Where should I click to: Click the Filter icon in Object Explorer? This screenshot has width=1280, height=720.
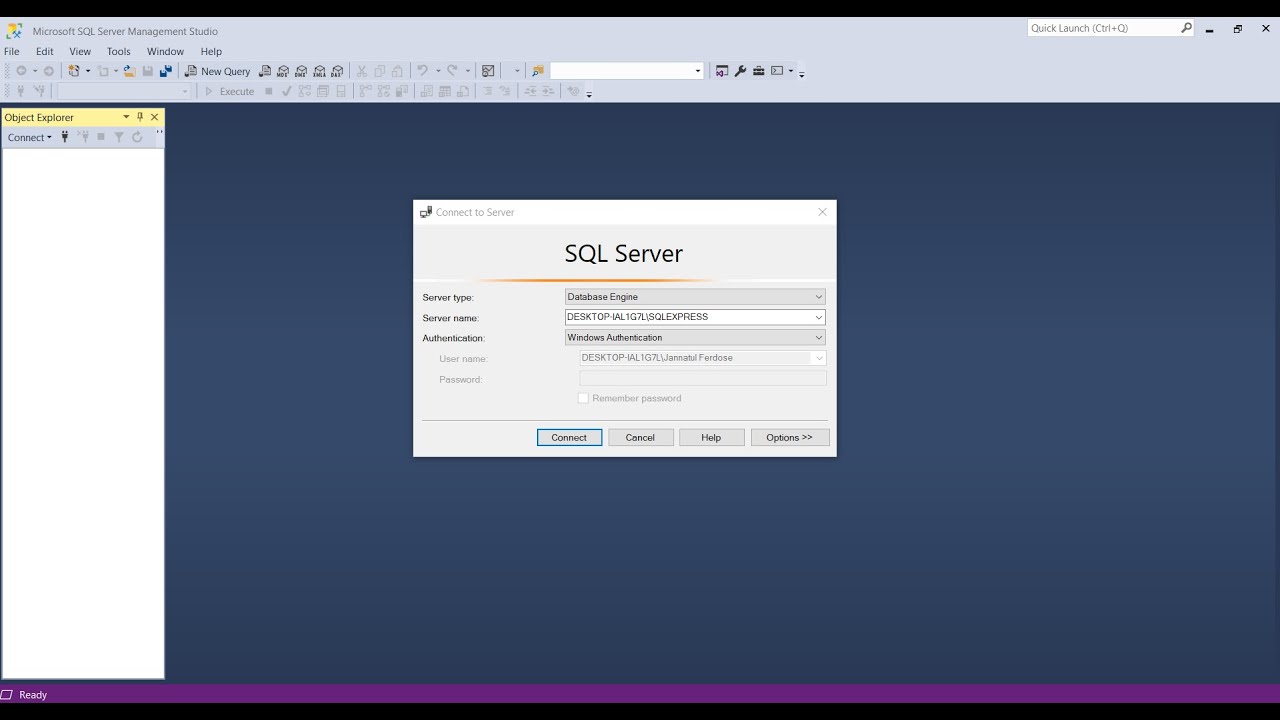119,137
